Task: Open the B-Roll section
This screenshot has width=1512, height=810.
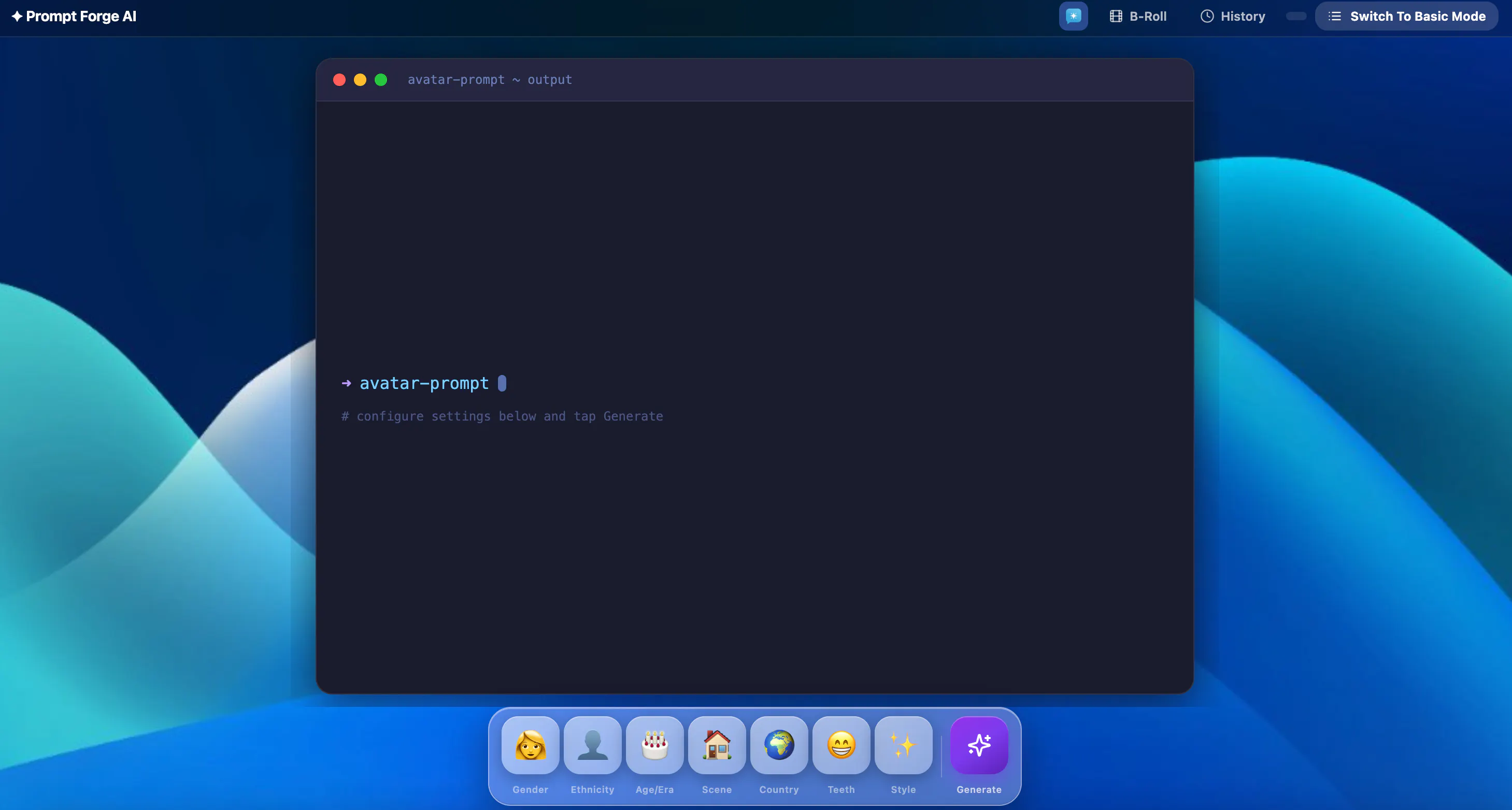Action: [1138, 16]
